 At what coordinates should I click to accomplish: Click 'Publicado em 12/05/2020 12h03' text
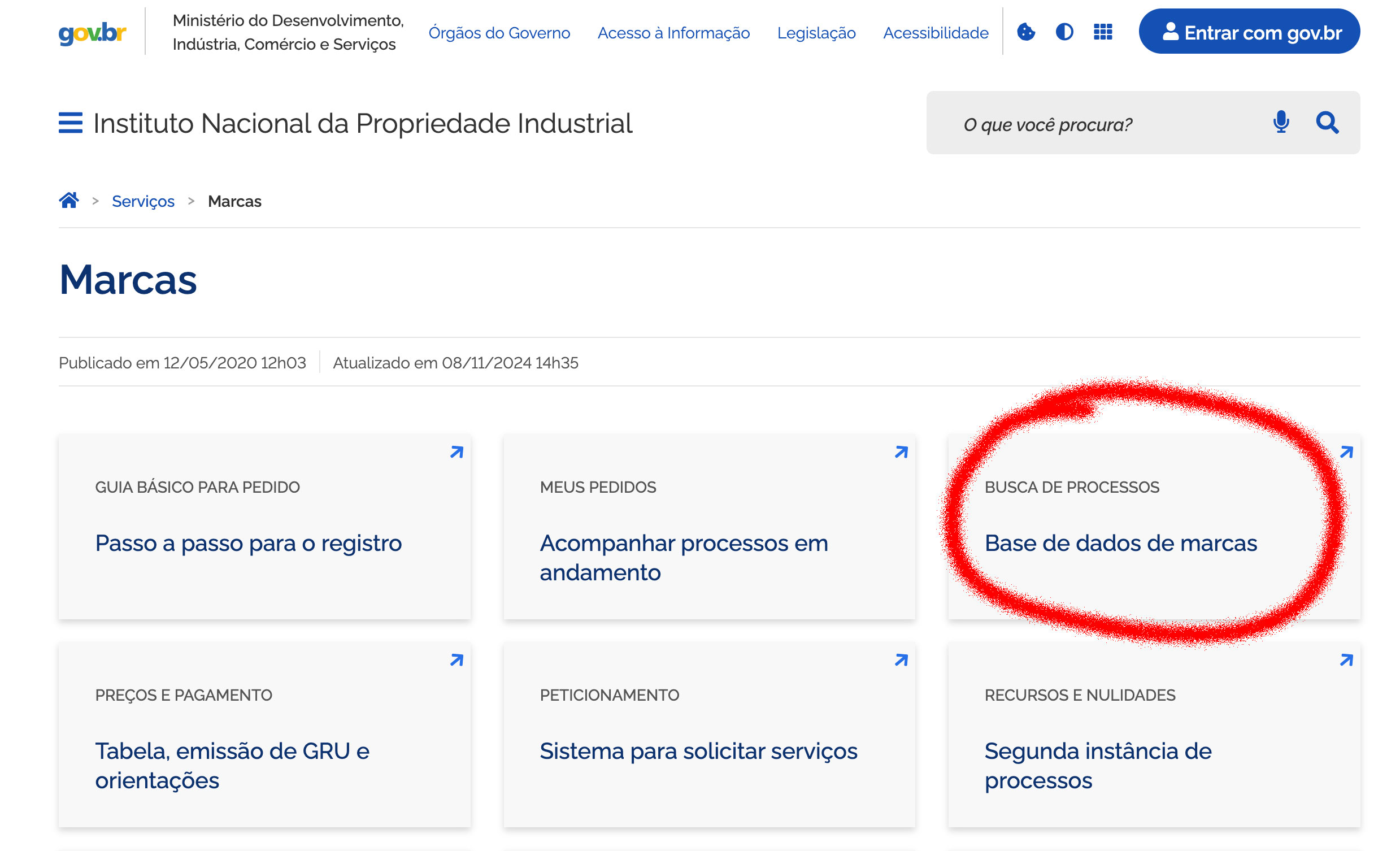182,363
